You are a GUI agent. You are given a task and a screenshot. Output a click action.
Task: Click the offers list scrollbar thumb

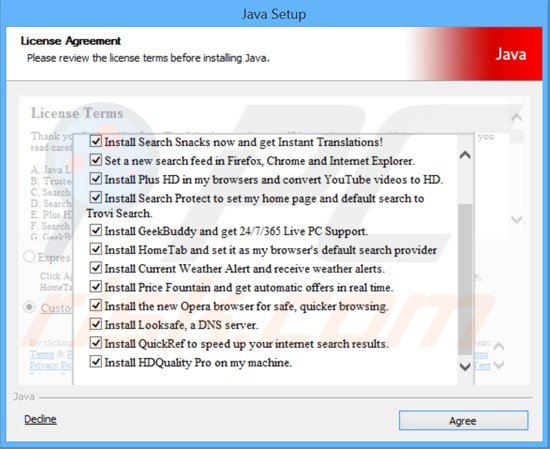pyautogui.click(x=465, y=279)
